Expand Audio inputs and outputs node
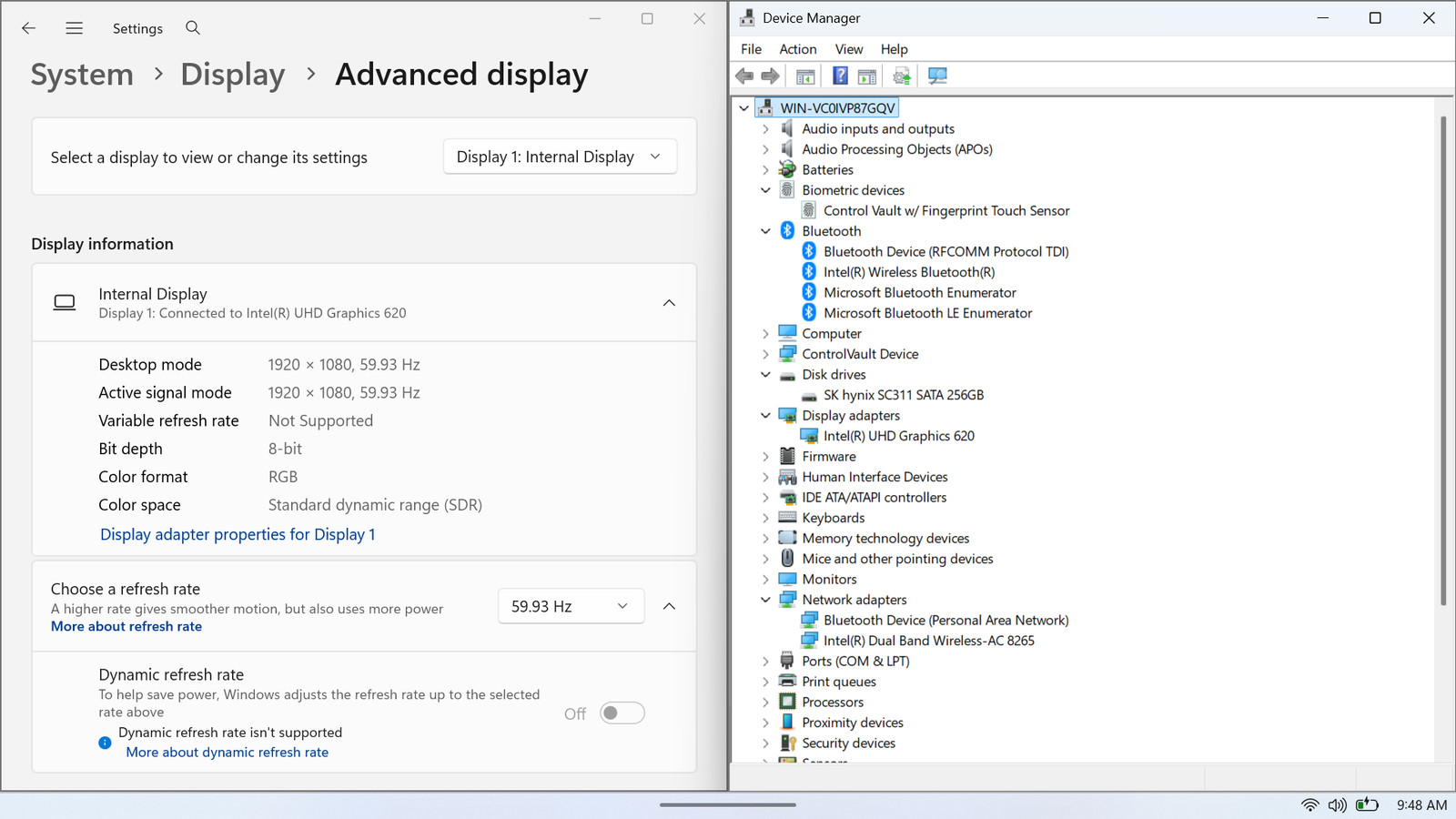This screenshot has height=819, width=1456. pos(765,129)
